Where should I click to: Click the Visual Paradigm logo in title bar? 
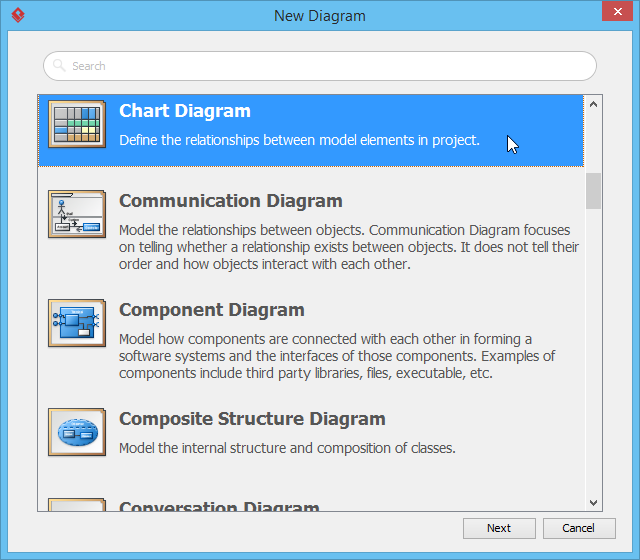point(18,16)
